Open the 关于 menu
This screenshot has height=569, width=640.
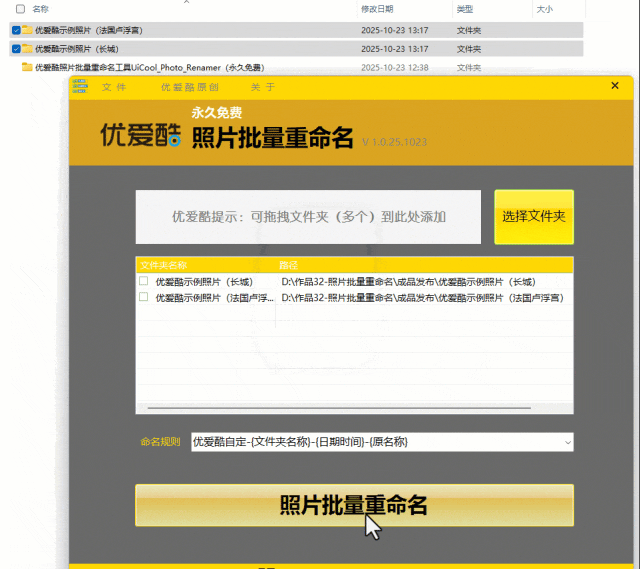pyautogui.click(x=263, y=87)
